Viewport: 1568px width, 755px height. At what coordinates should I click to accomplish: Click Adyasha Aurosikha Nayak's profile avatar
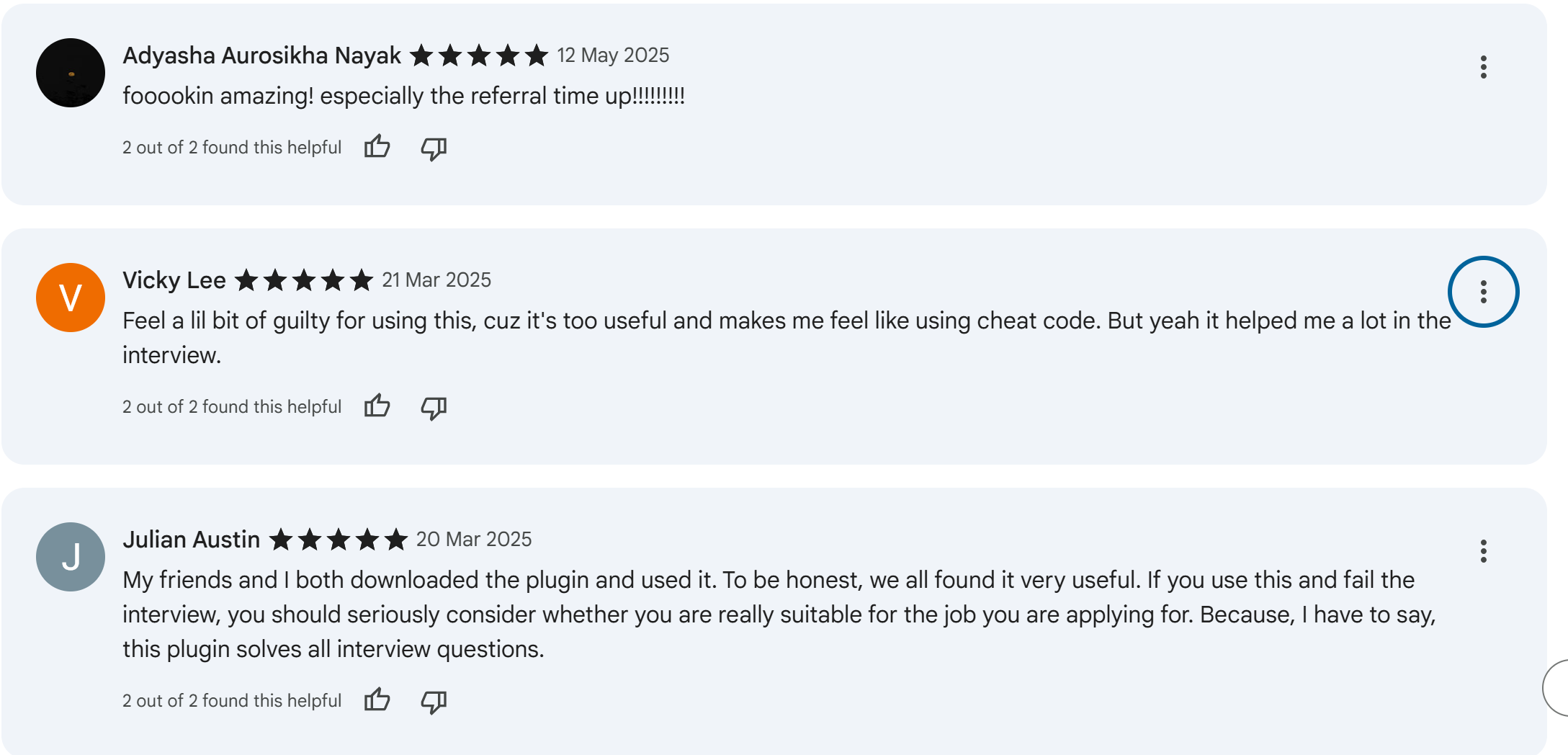click(x=71, y=73)
